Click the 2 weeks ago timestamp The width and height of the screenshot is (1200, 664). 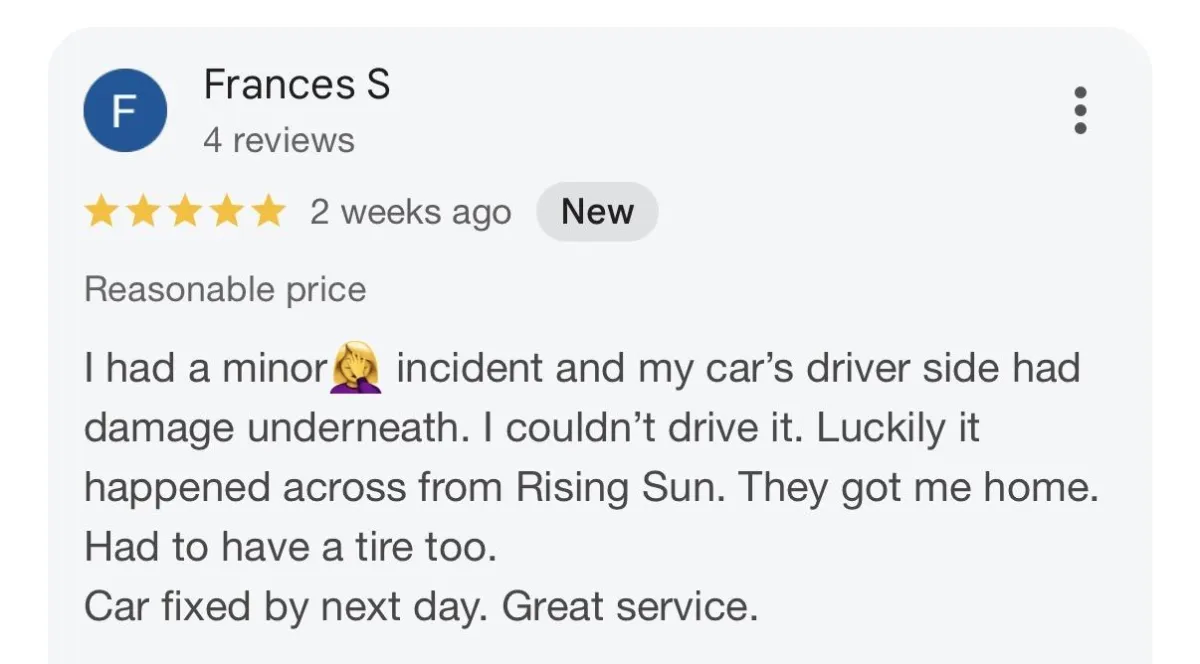point(410,212)
